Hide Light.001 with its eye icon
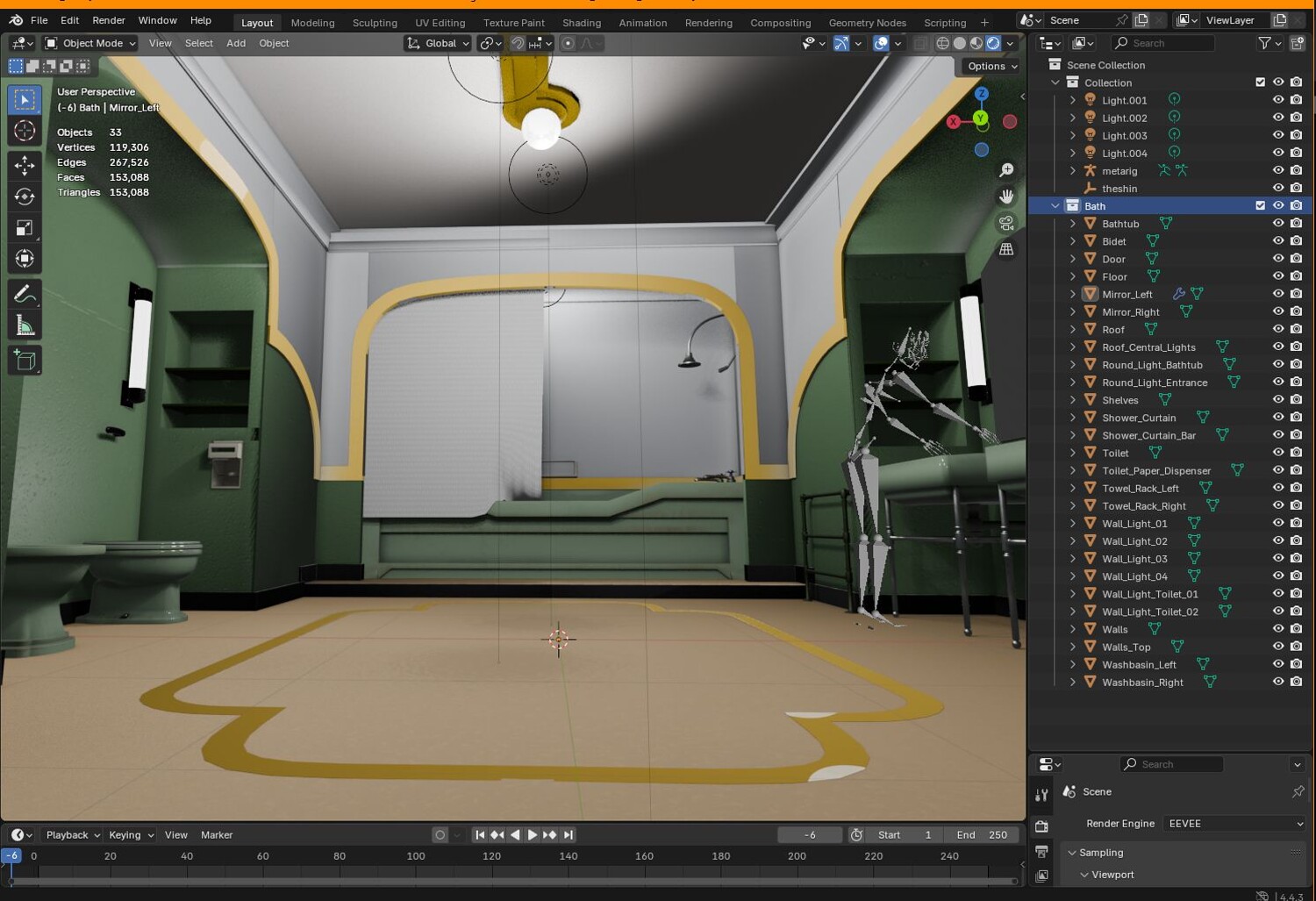Image resolution: width=1316 pixels, height=901 pixels. (1278, 100)
